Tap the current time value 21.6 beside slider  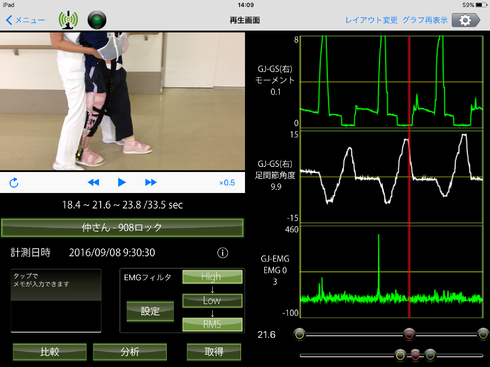click(267, 335)
